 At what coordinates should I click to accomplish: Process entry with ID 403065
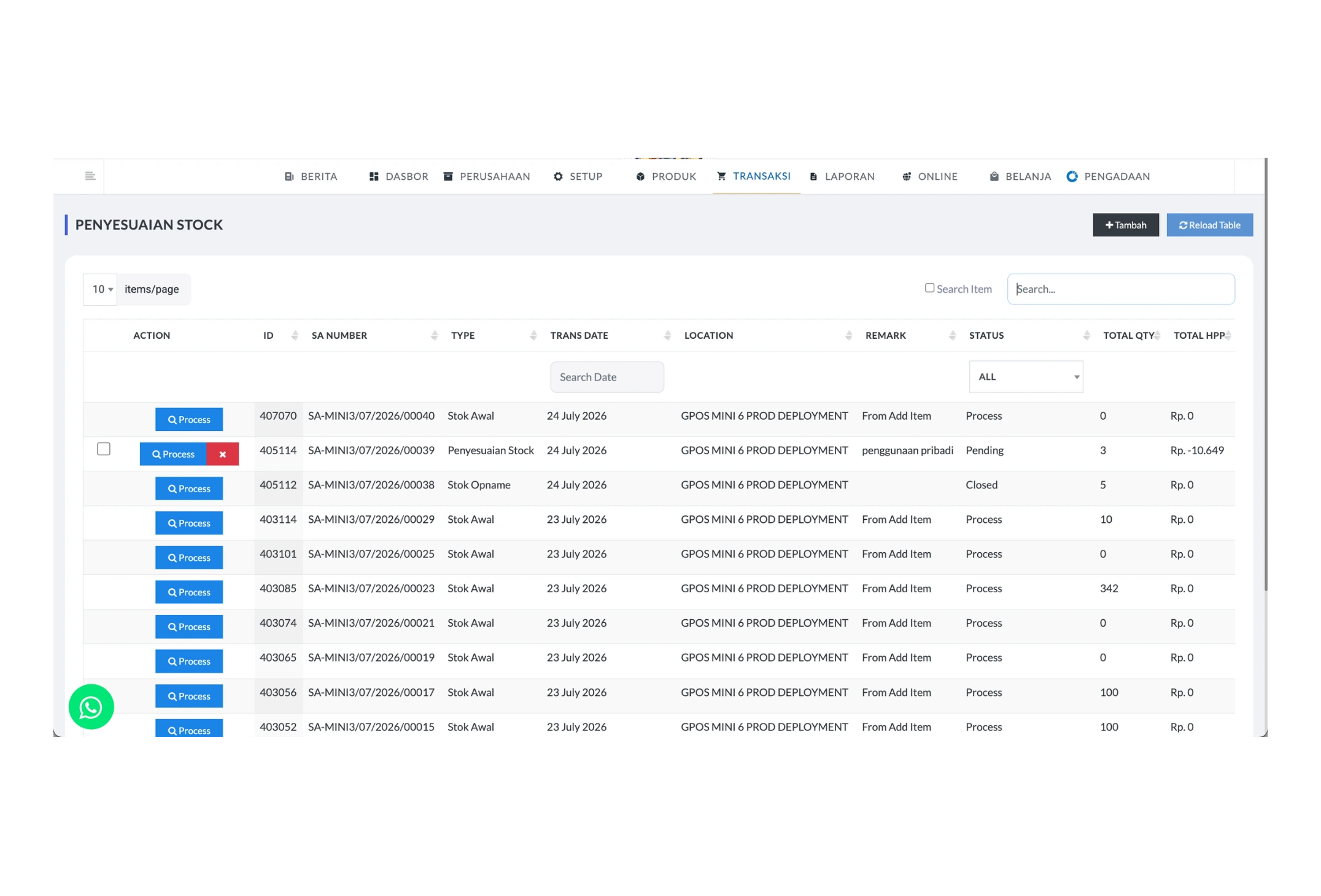tap(189, 661)
